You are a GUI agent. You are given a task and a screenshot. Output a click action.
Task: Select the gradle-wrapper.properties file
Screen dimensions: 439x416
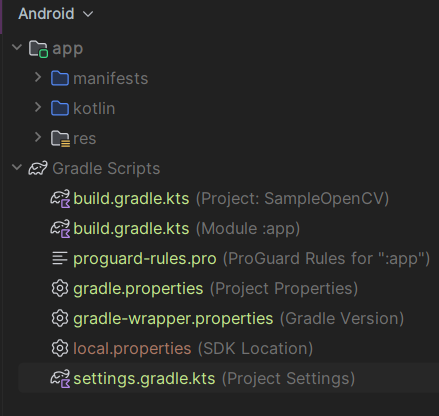click(173, 319)
